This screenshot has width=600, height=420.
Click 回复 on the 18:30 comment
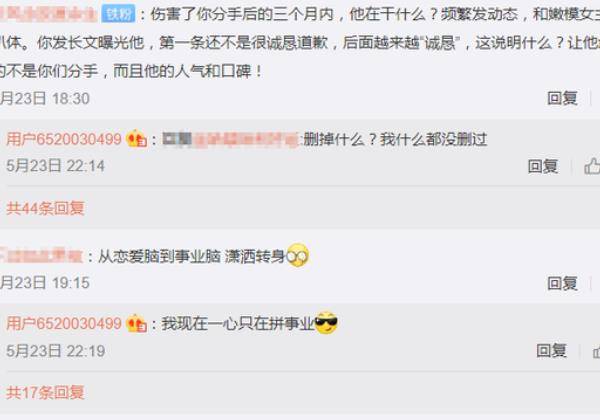[x=562, y=98]
